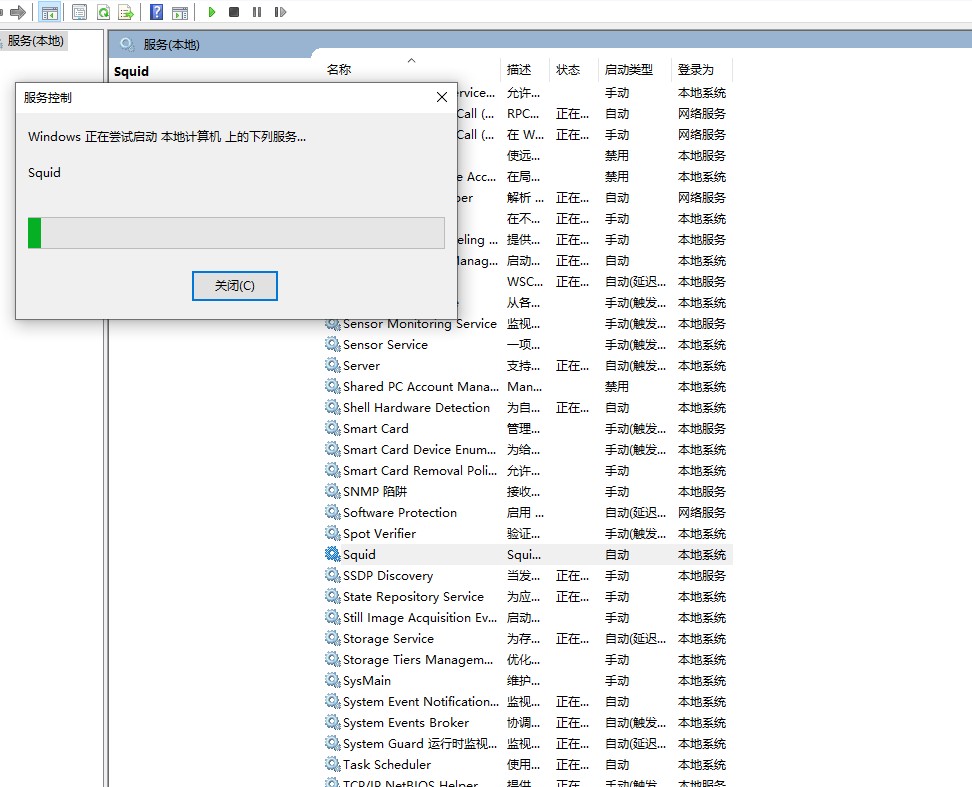Click the Forward arrow in the toolbar

click(18, 12)
